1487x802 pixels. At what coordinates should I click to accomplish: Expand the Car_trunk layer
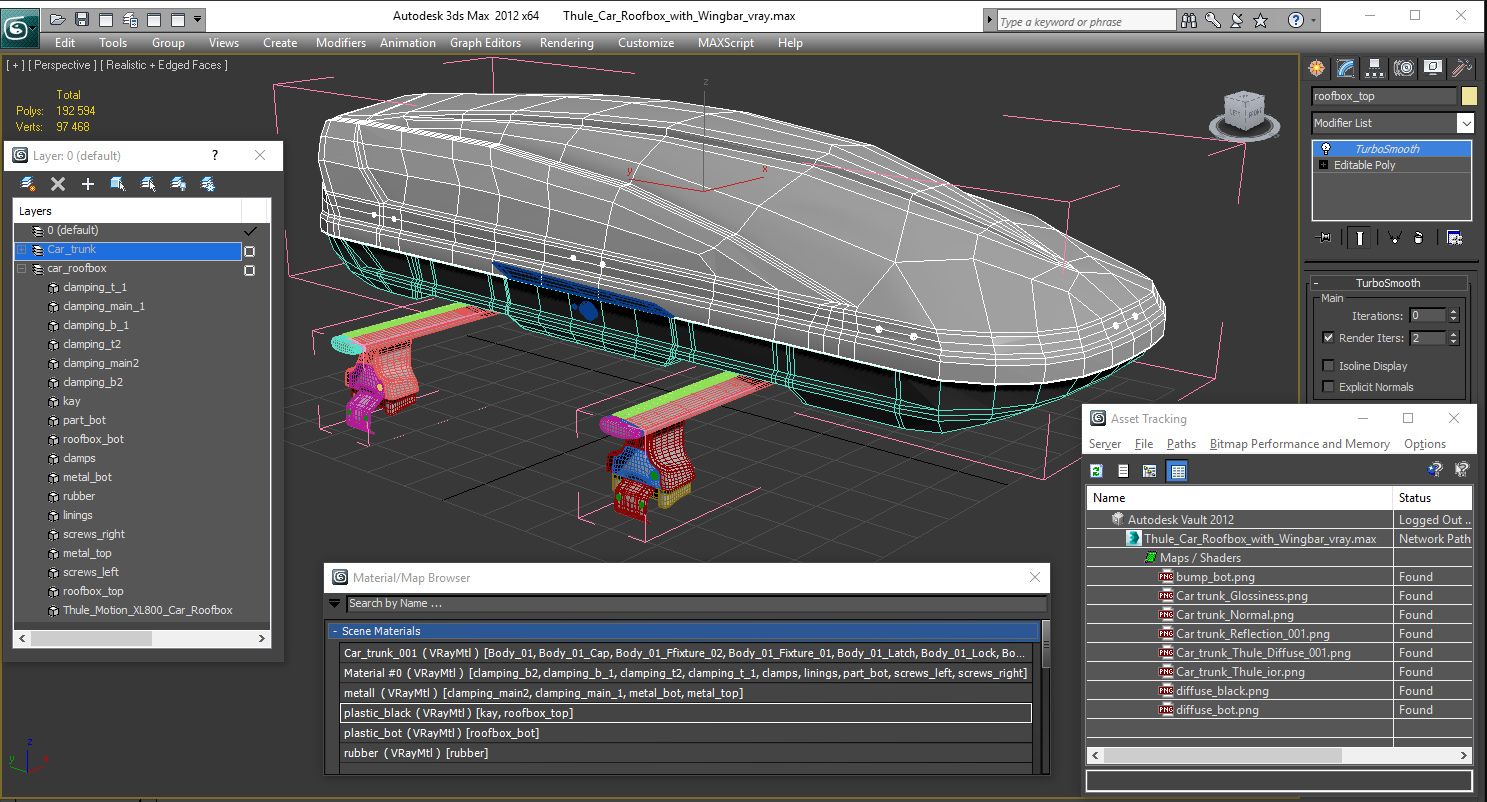(x=22, y=250)
